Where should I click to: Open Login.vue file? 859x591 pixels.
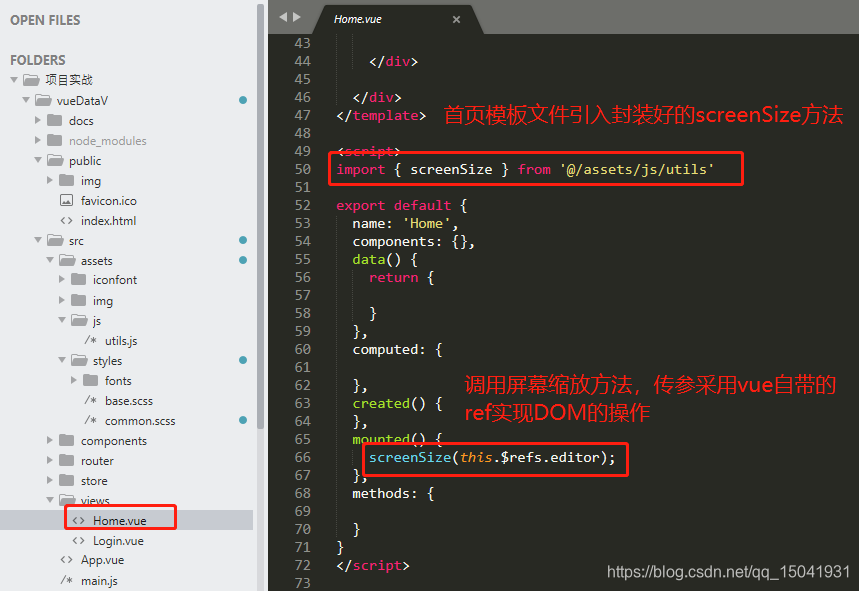tap(118, 541)
